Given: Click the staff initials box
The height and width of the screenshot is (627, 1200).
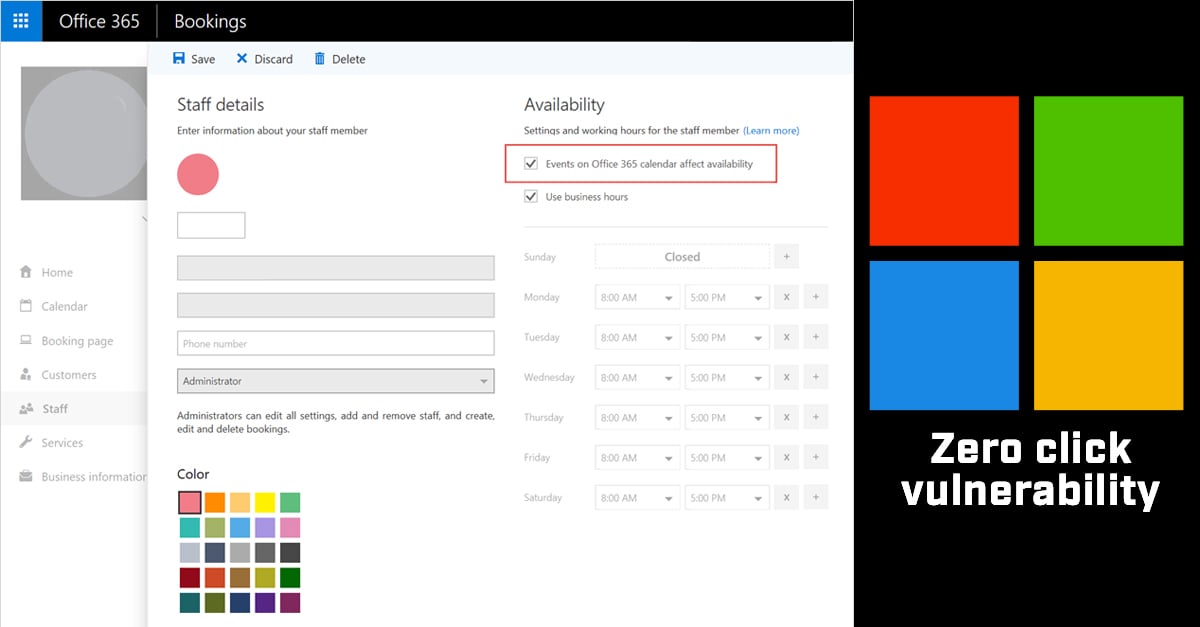Looking at the screenshot, I should [211, 225].
